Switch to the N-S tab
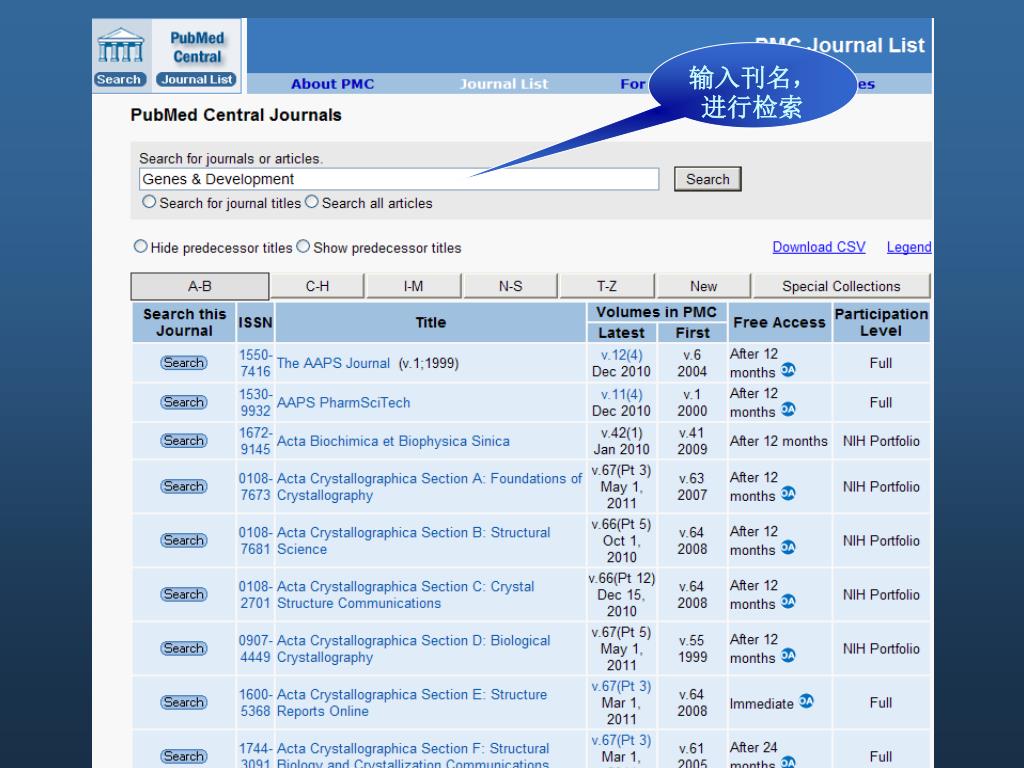Image resolution: width=1024 pixels, height=768 pixels. tap(511, 286)
